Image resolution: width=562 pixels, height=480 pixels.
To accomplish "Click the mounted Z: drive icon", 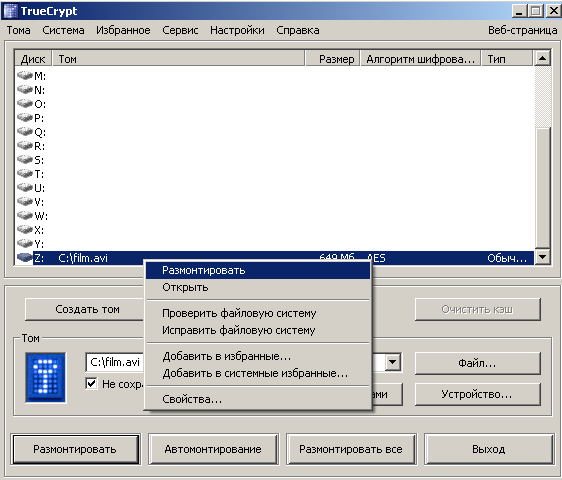I will [x=25, y=258].
